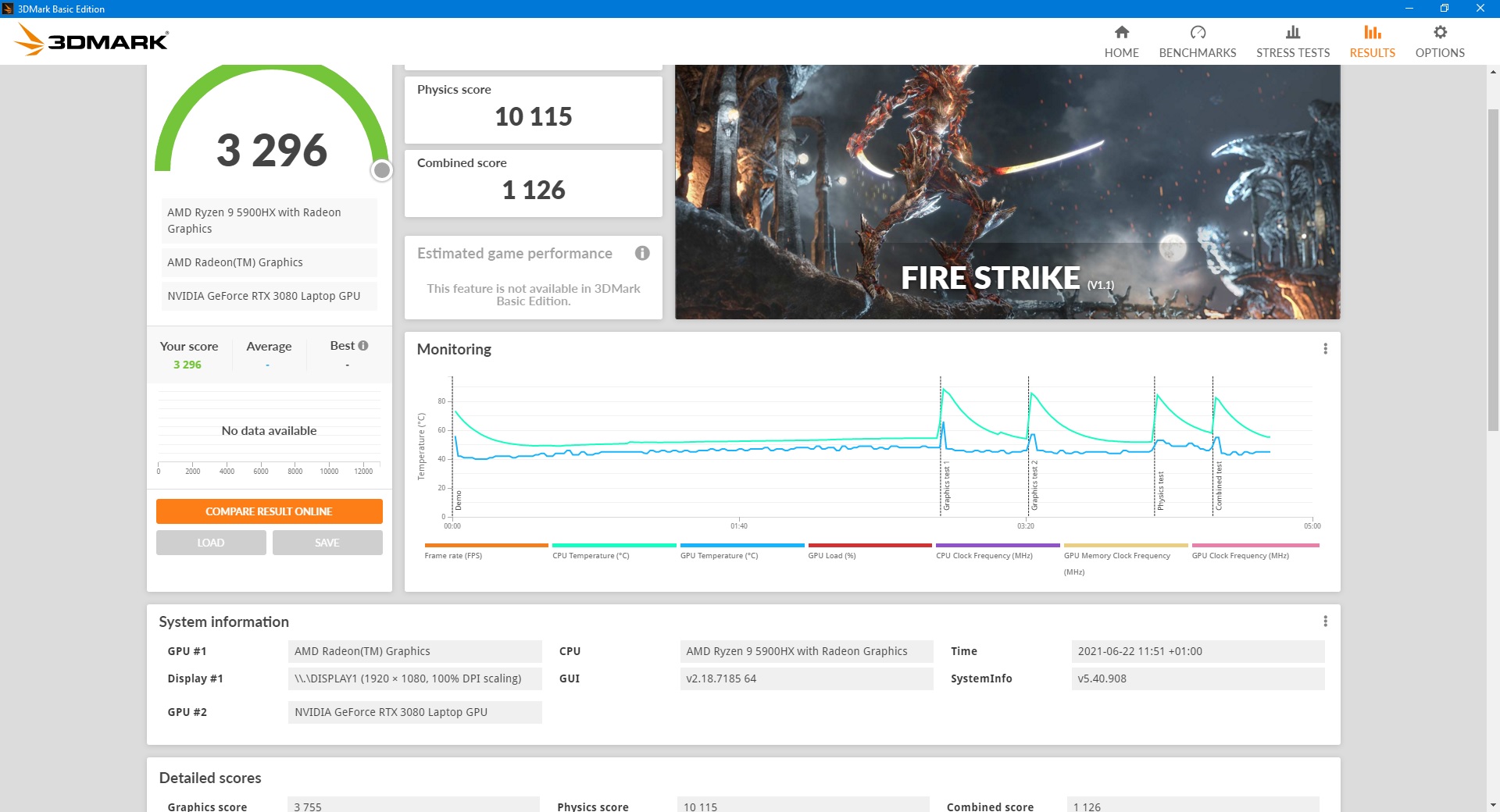Click the 3DMark logo

pos(92,40)
